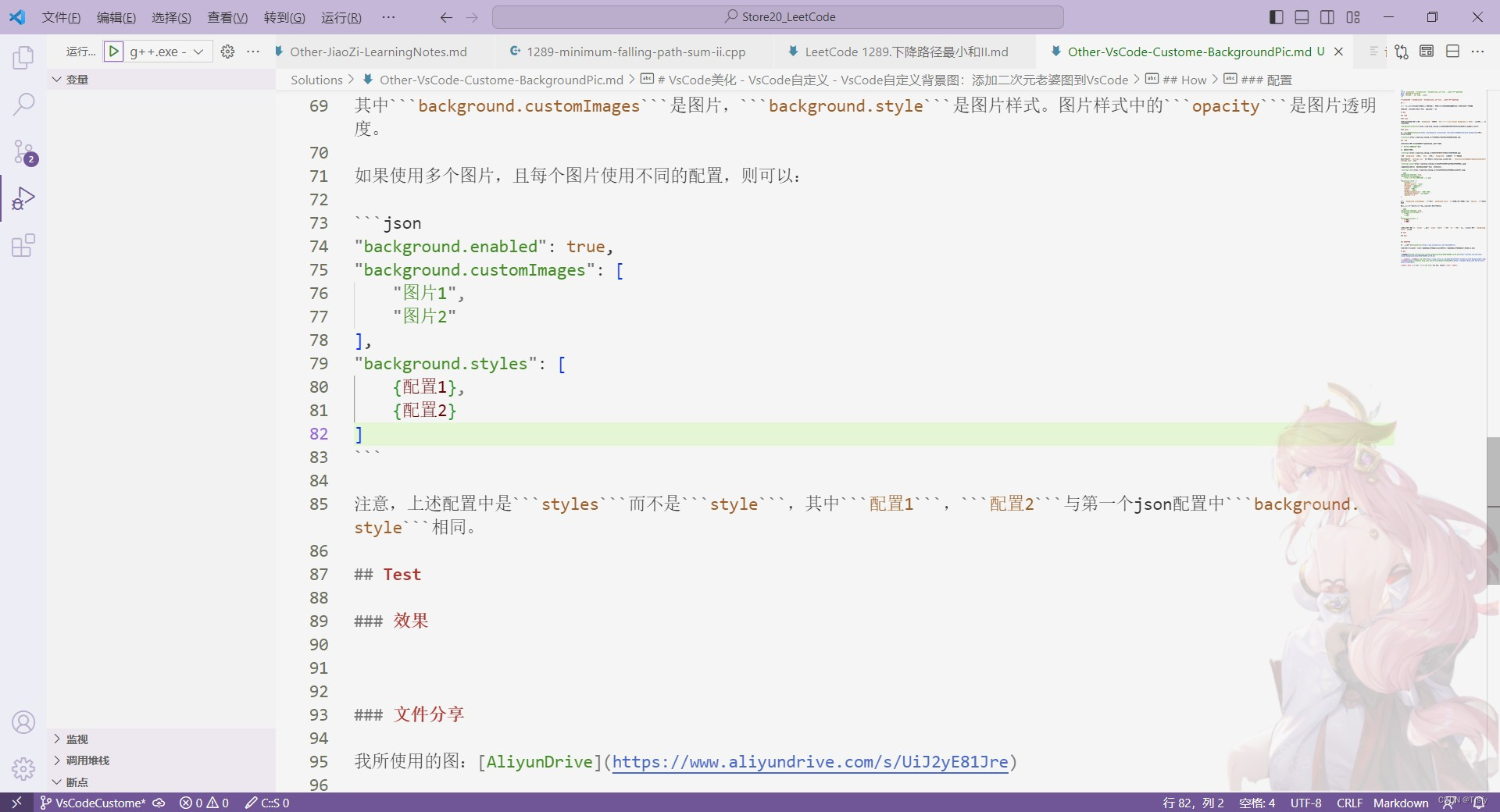Viewport: 1500px width, 812px height.
Task: Open the 选择(S) menu
Action: 171,17
